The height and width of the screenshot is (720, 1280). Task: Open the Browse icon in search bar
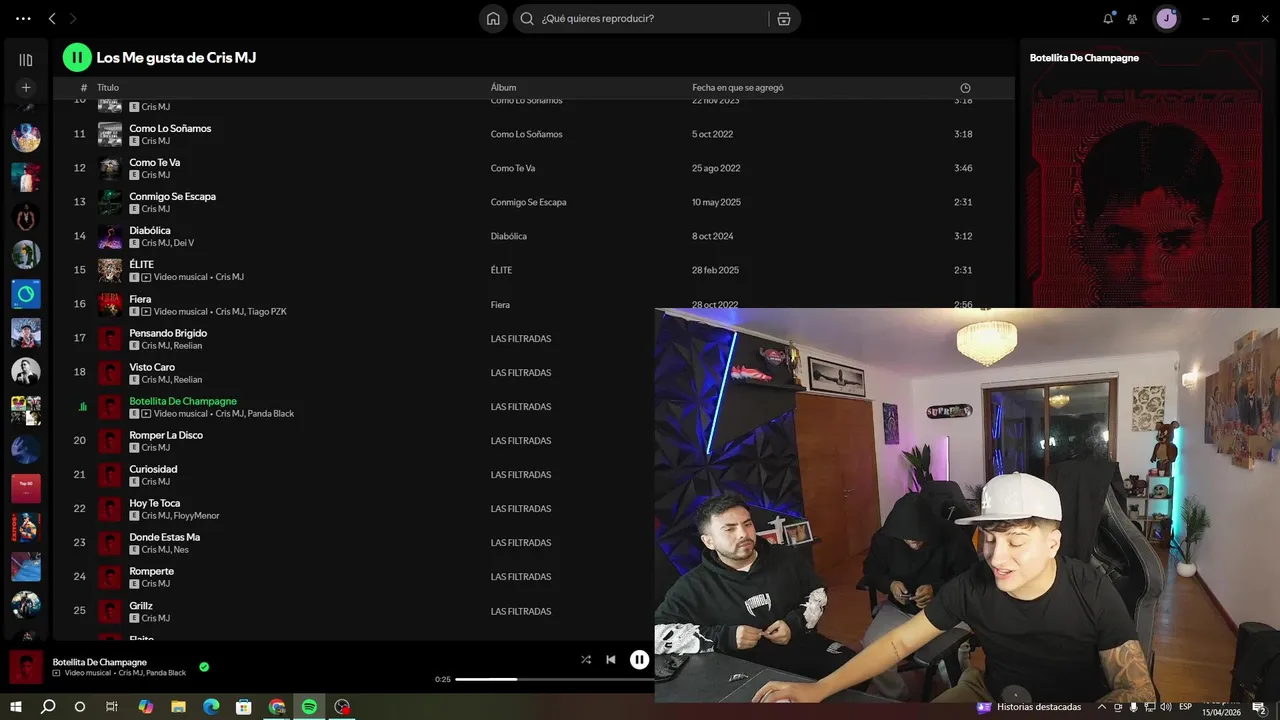[x=783, y=18]
